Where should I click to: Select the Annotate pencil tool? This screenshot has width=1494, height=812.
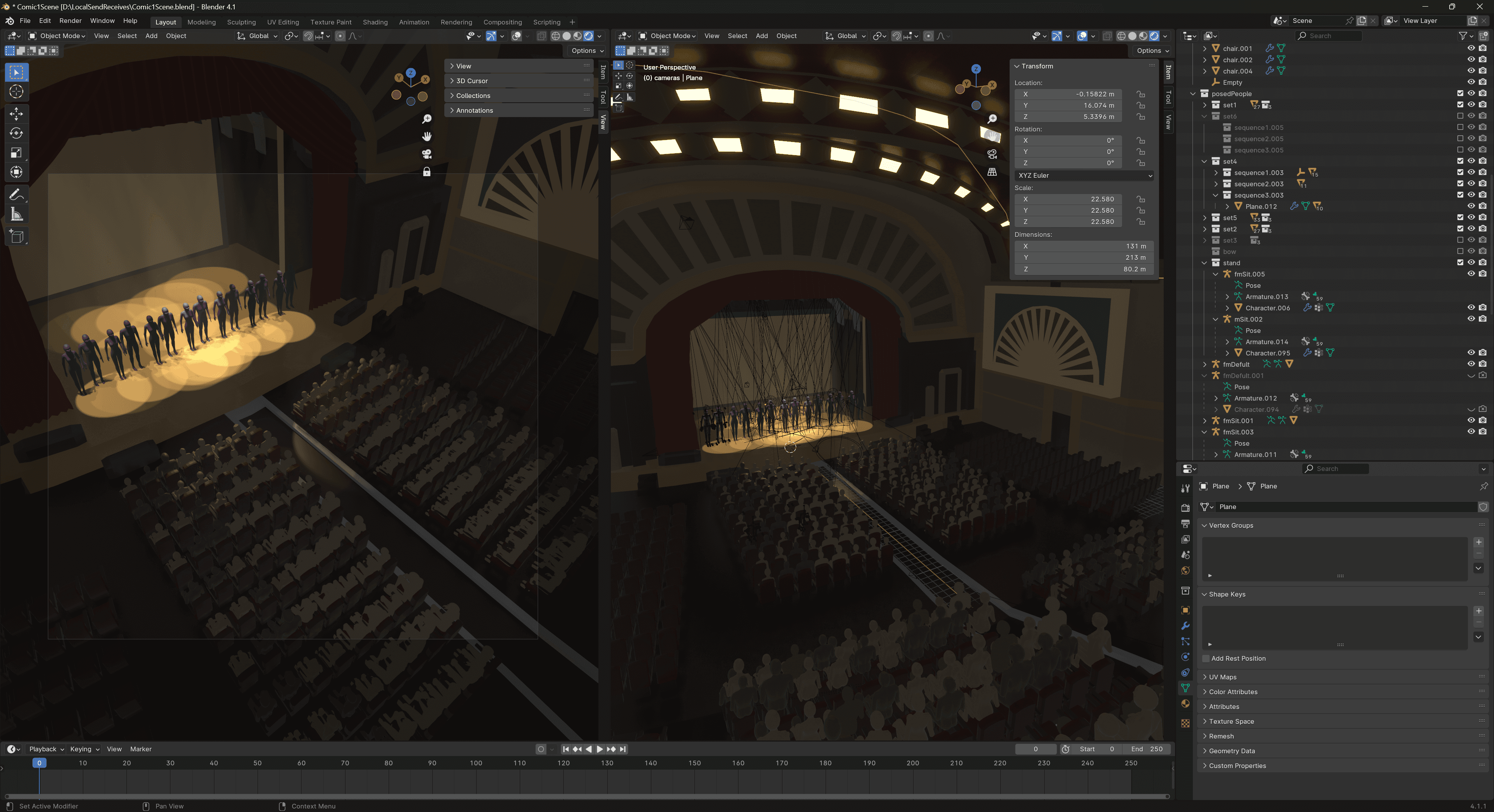click(16, 195)
